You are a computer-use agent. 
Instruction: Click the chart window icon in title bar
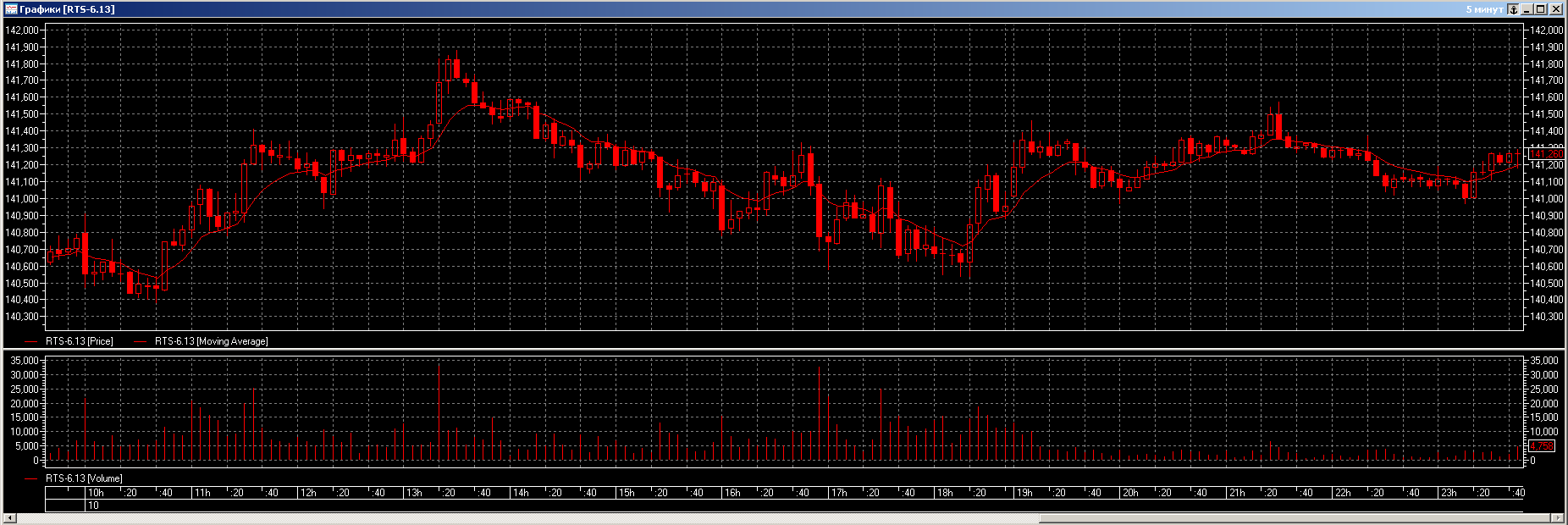click(10, 9)
